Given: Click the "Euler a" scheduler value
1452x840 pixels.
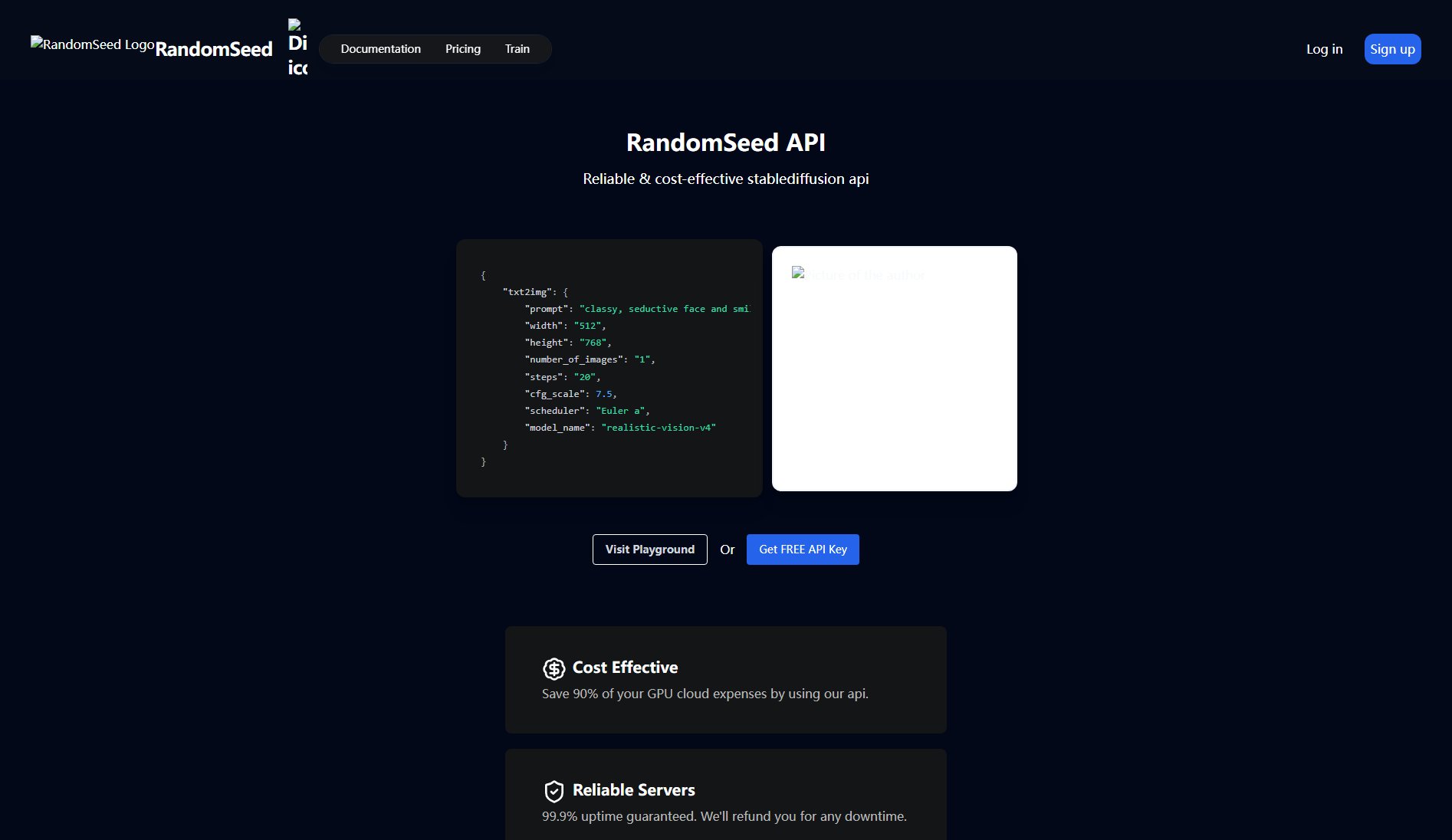Looking at the screenshot, I should point(622,411).
